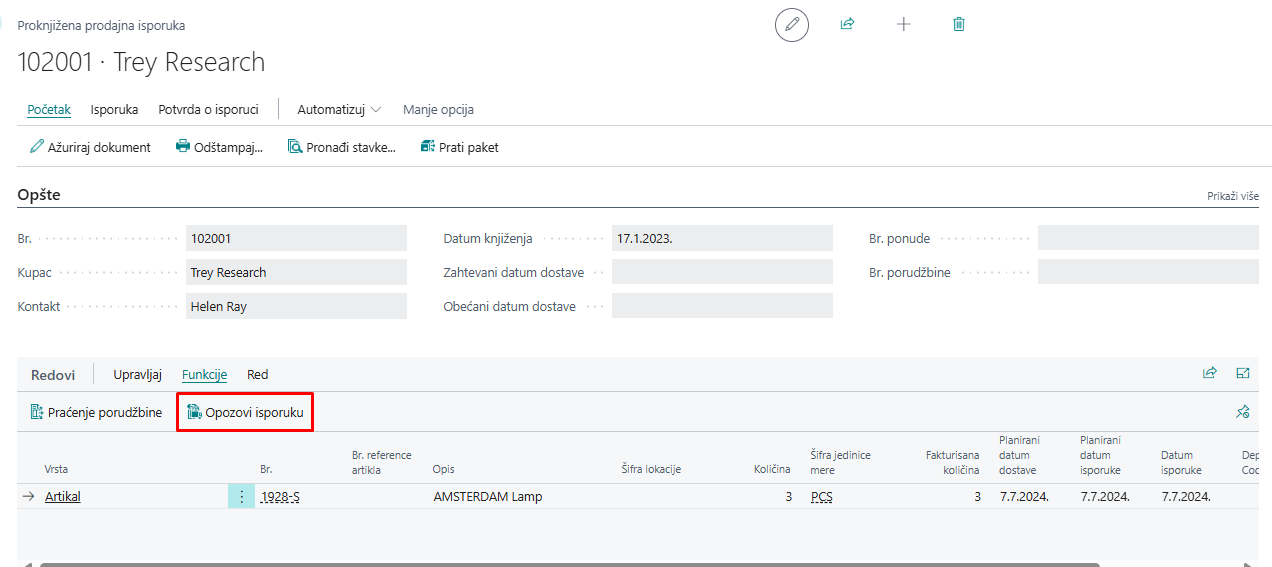Click the pencil edit icon at top
Viewport: 1272px width, 567px height.
point(792,24)
